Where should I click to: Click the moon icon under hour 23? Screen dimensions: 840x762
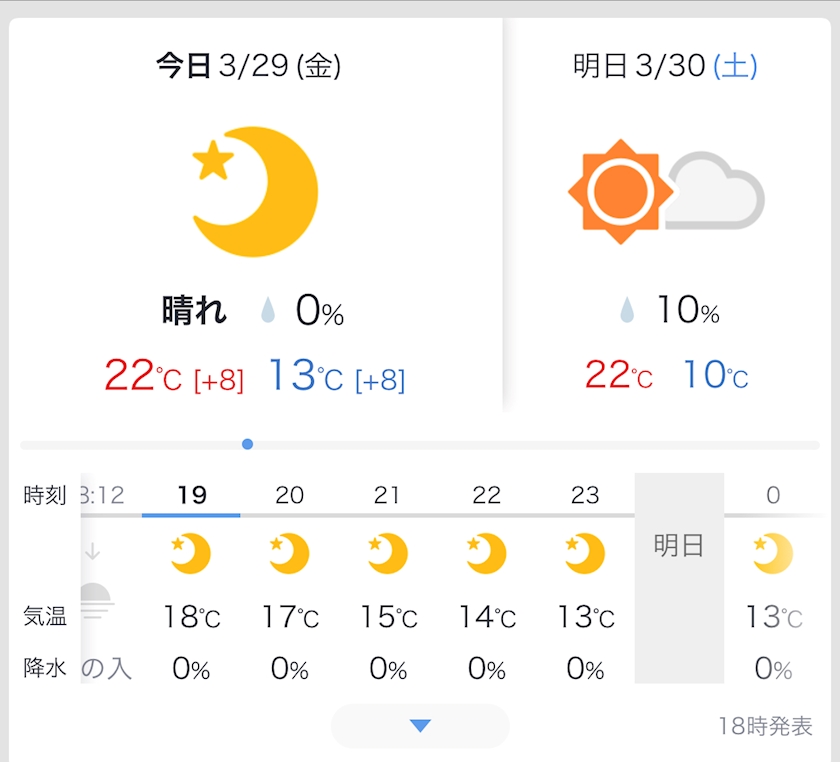pos(585,553)
